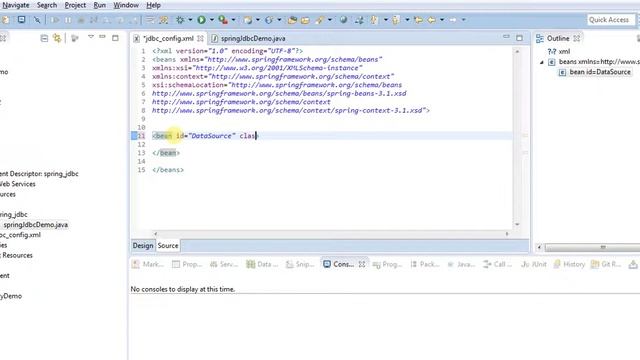Click the Suspend pause icon in toolbar
The width and height of the screenshot is (640, 360).
(68, 20)
